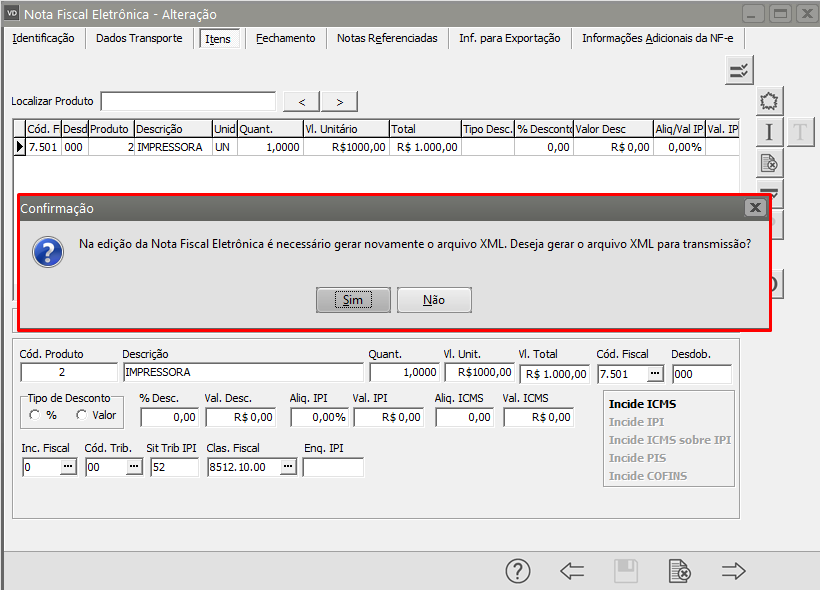
Task: Click the document delete icon in right sidebar
Action: 768,163
